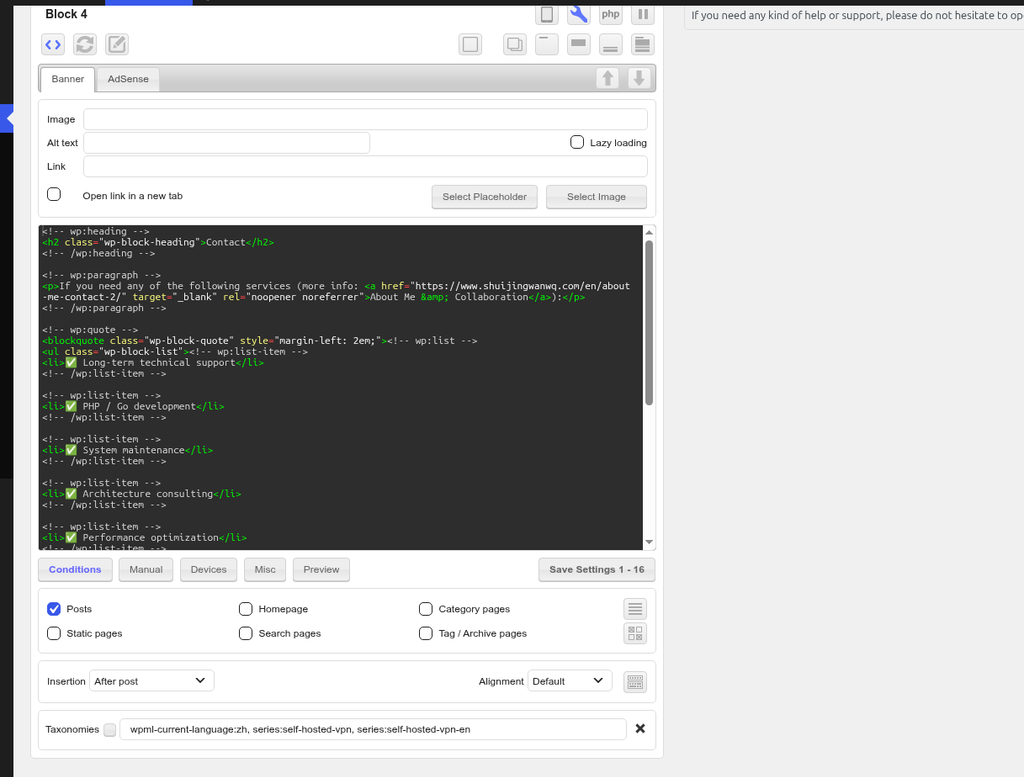Tick the Search pages checkbox
The image size is (1024, 777).
click(x=246, y=633)
